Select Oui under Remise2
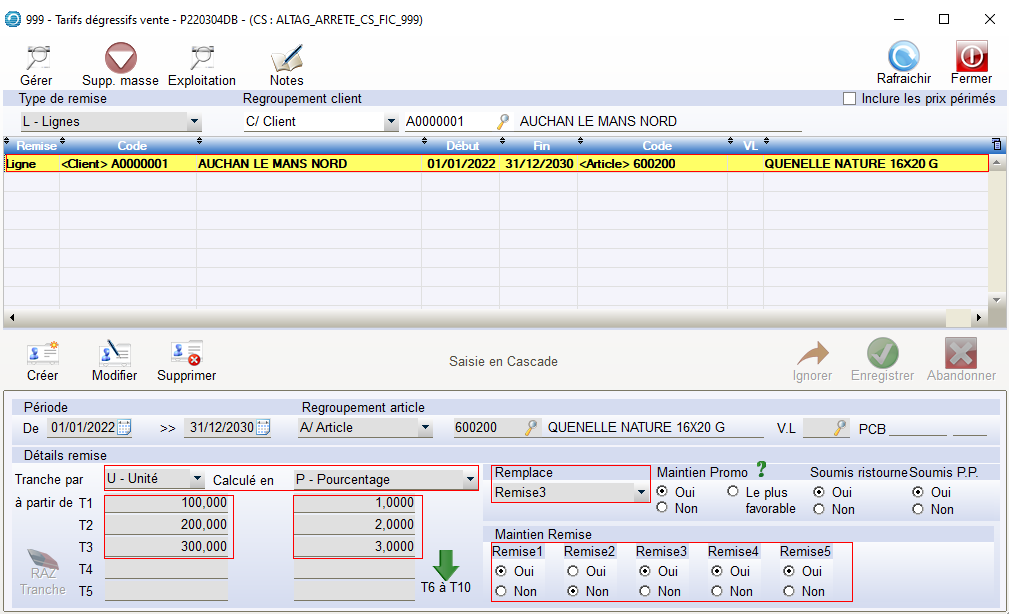The width and height of the screenshot is (1010, 614). click(573, 572)
